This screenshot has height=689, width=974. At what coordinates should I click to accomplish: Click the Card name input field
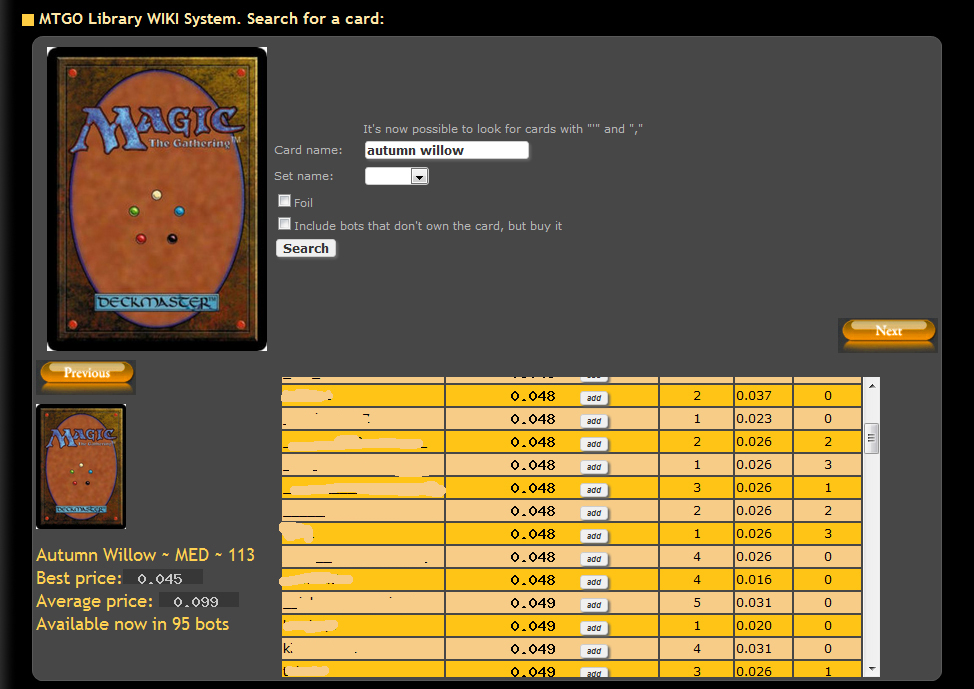tap(447, 150)
